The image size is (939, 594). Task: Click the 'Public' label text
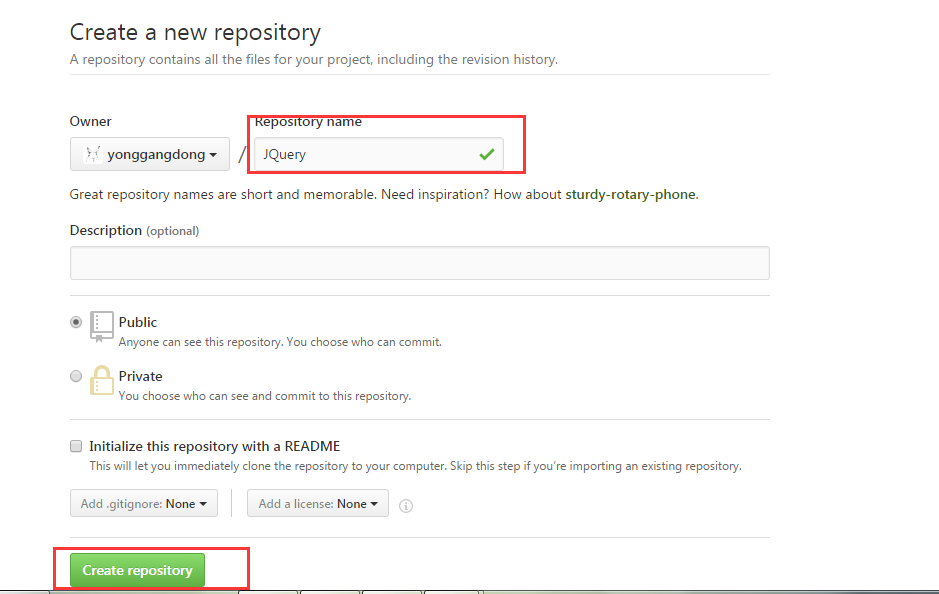(138, 322)
